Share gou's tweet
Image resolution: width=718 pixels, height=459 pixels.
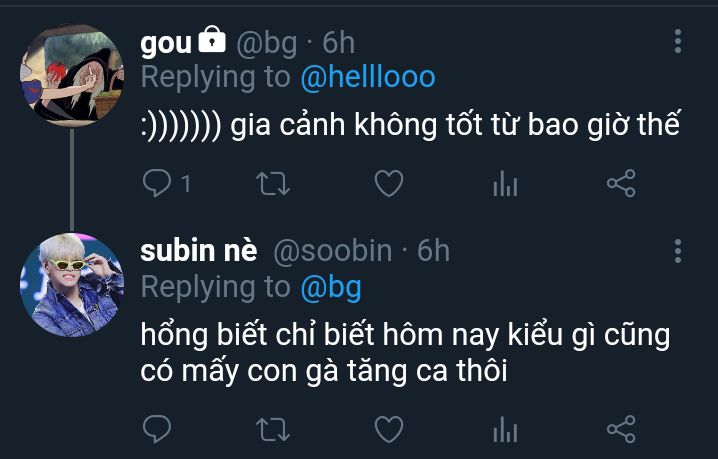[x=621, y=183]
